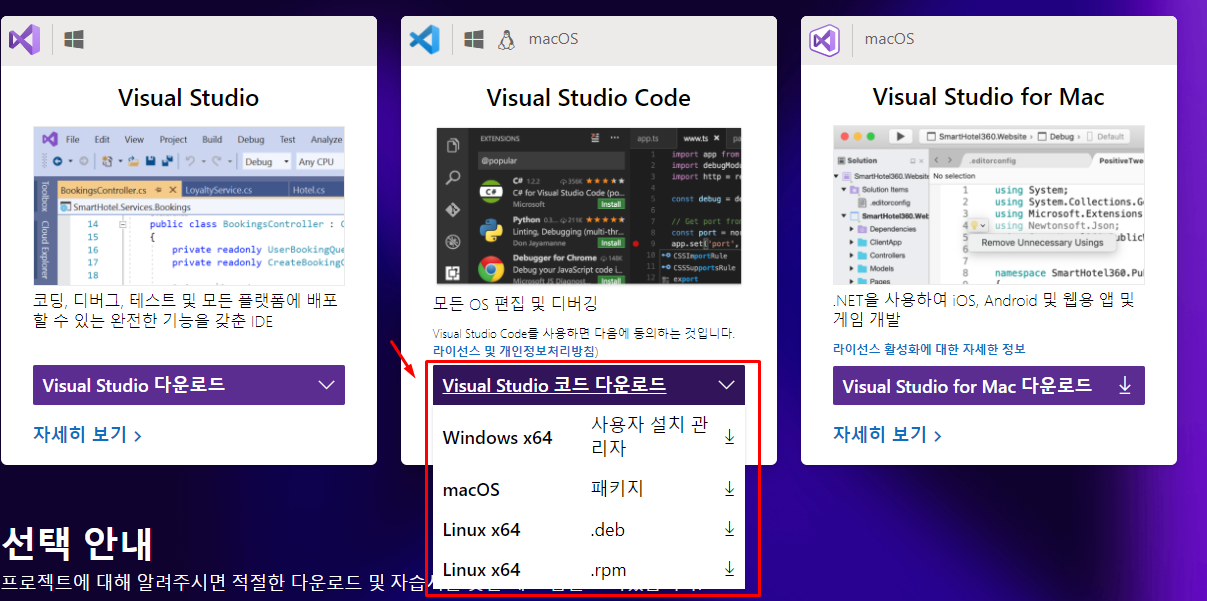Click macOS label on Visual Studio for Mac header
This screenshot has height=601, width=1207.
889,40
